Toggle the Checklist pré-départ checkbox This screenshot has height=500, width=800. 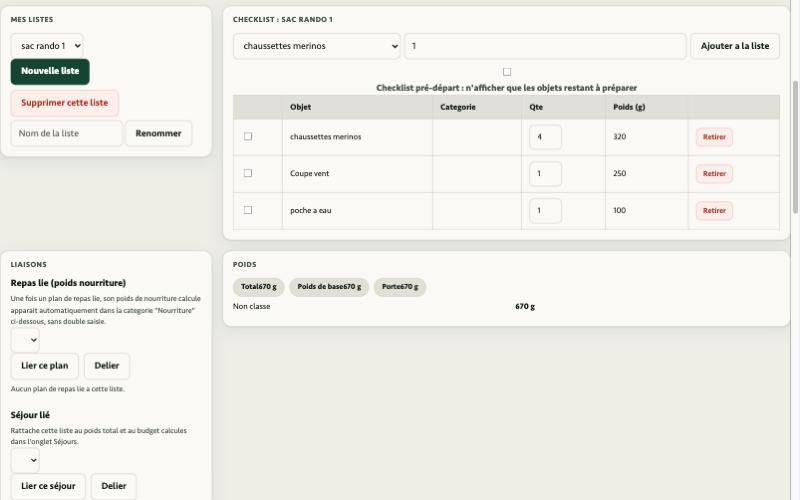pyautogui.click(x=507, y=72)
